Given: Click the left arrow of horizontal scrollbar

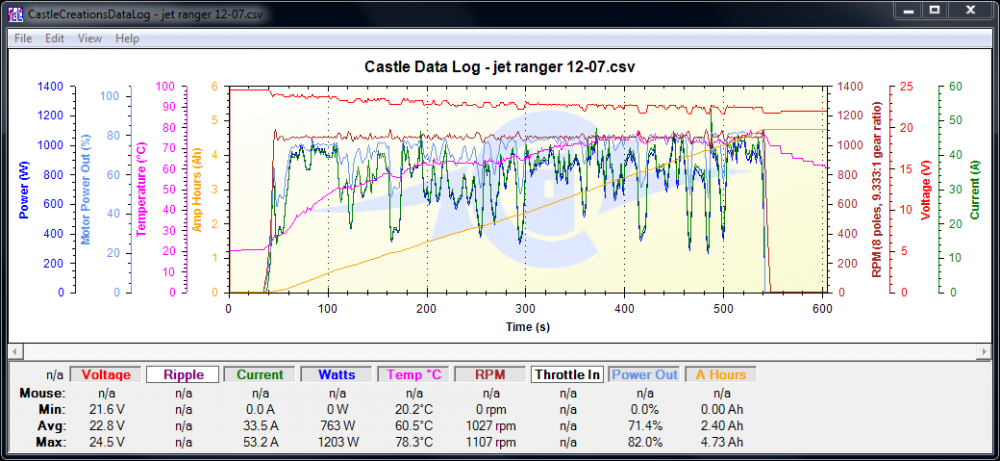Looking at the screenshot, I should tap(14, 351).
